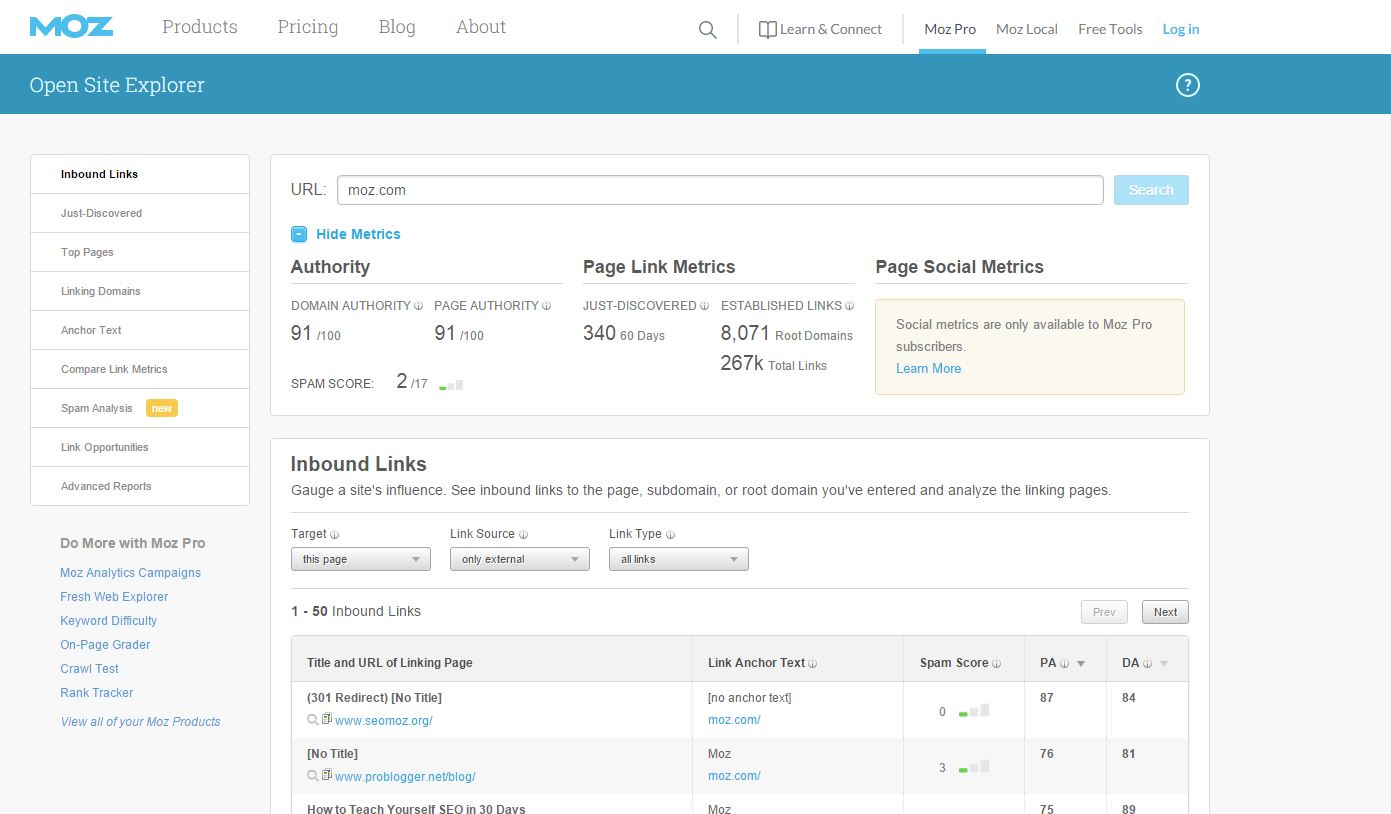The image size is (1391, 814).
Task: Switch to the Moz Local tab
Action: click(x=1027, y=29)
